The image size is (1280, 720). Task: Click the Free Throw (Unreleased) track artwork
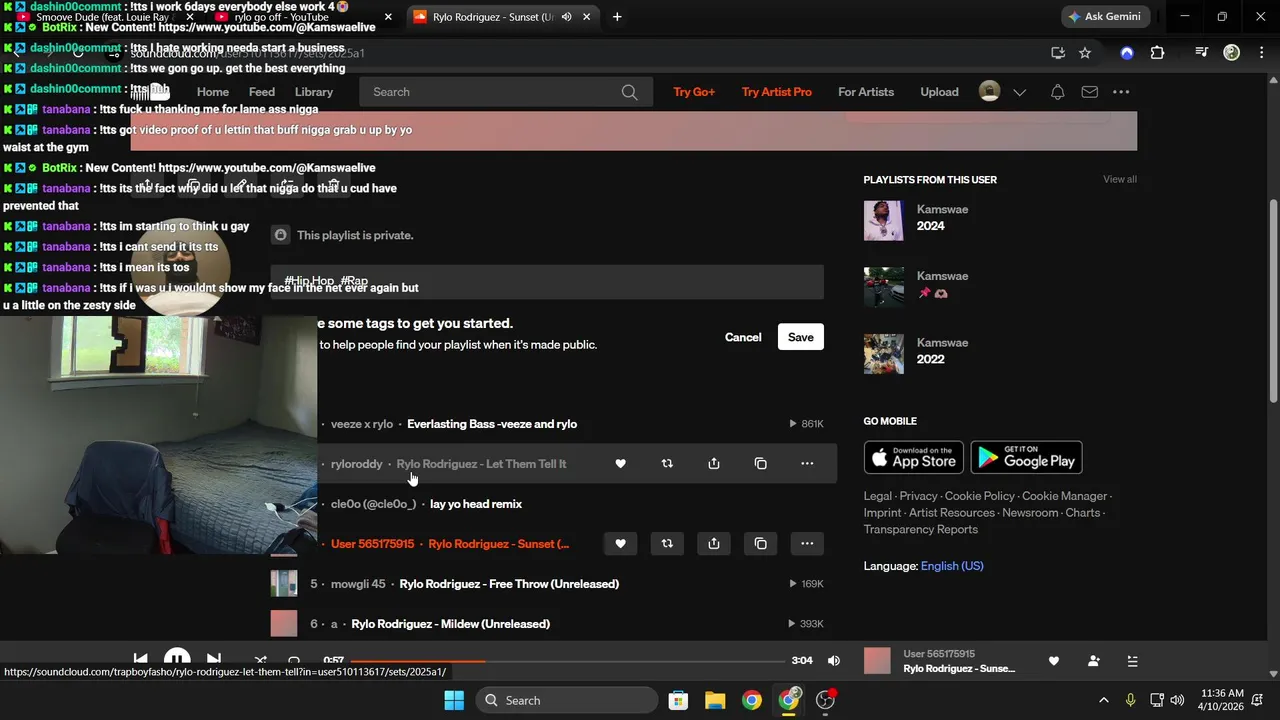(284, 584)
